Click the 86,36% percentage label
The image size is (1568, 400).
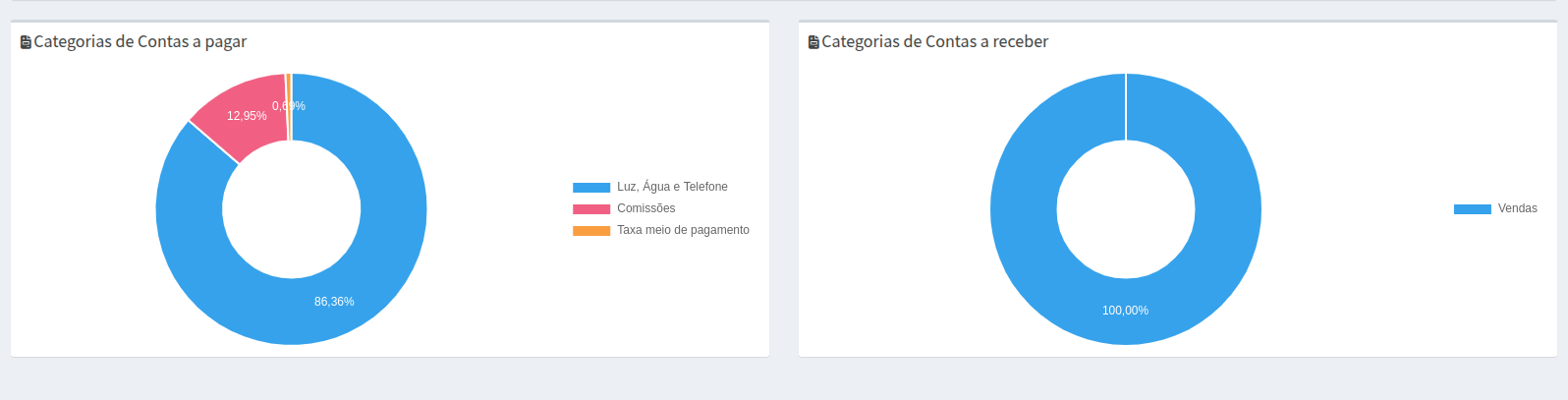(x=334, y=302)
